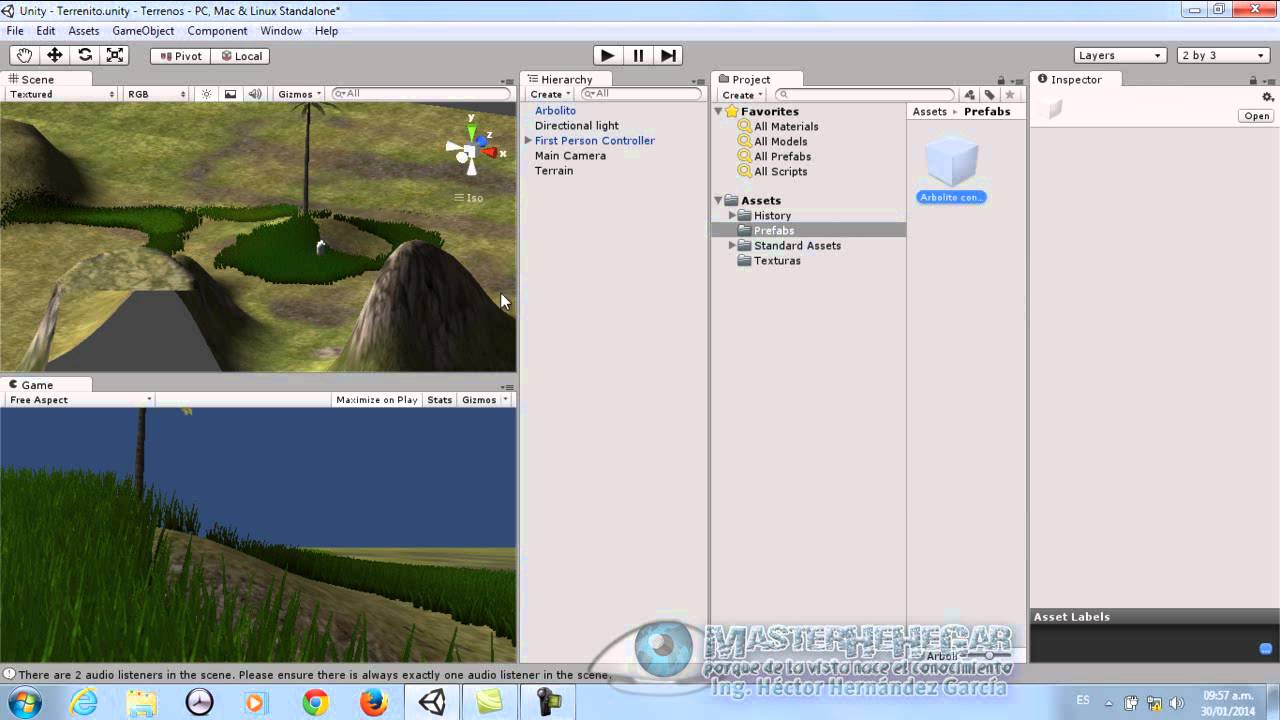Viewport: 1280px width, 720px height.
Task: Select the Move (translate) tool
Action: tap(55, 56)
